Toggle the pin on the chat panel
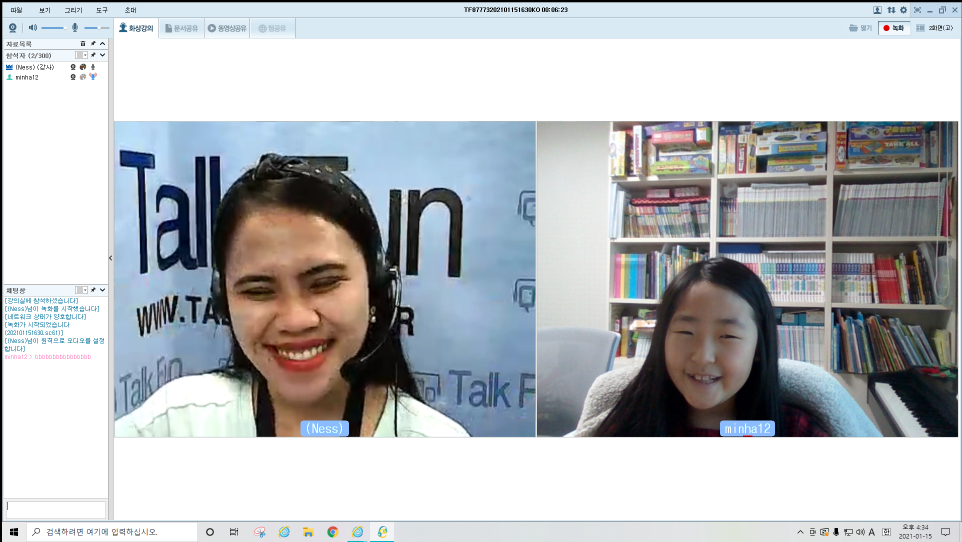This screenshot has width=962, height=542. 93,290
